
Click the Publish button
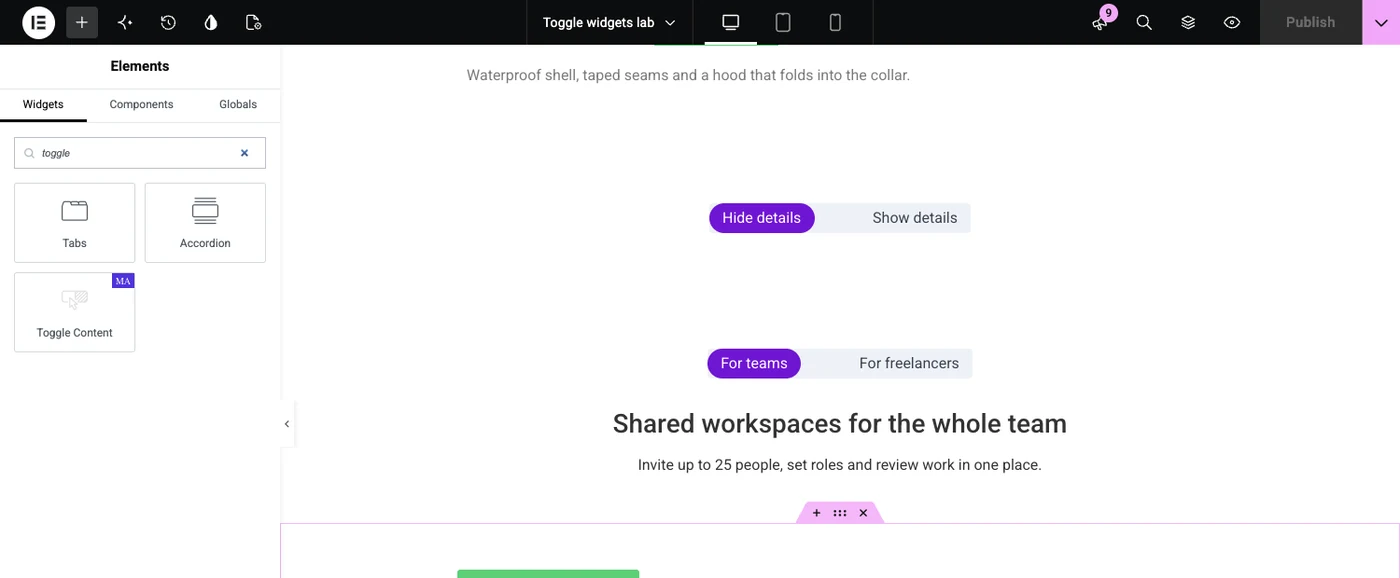coord(1310,22)
